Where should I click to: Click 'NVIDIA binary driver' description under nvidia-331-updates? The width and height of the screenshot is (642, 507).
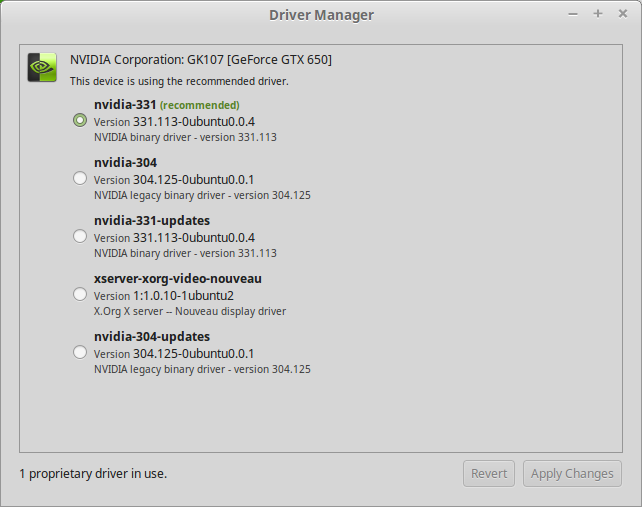(185, 253)
